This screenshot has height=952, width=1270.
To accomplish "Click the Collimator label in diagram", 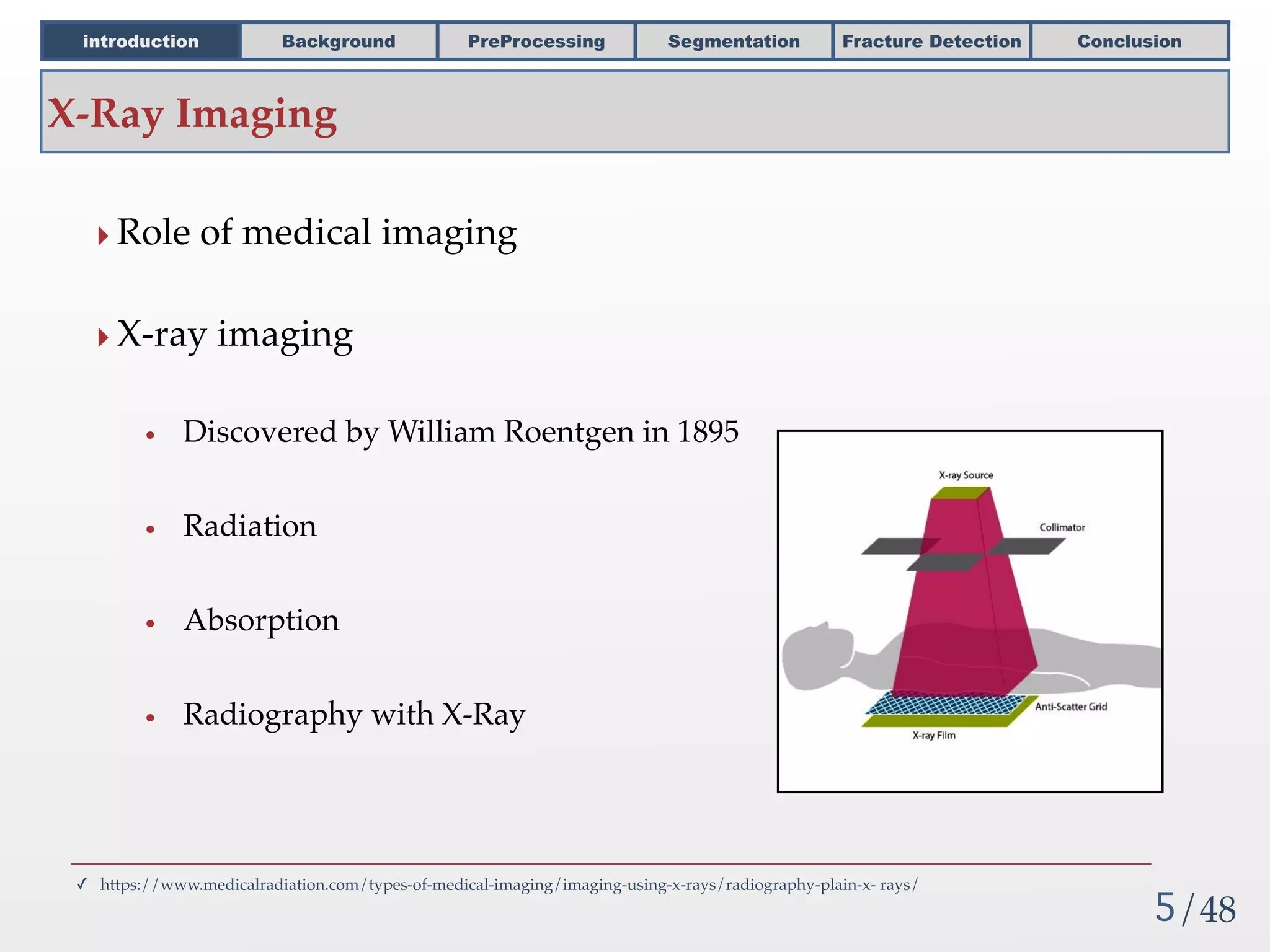I will pyautogui.click(x=1062, y=527).
